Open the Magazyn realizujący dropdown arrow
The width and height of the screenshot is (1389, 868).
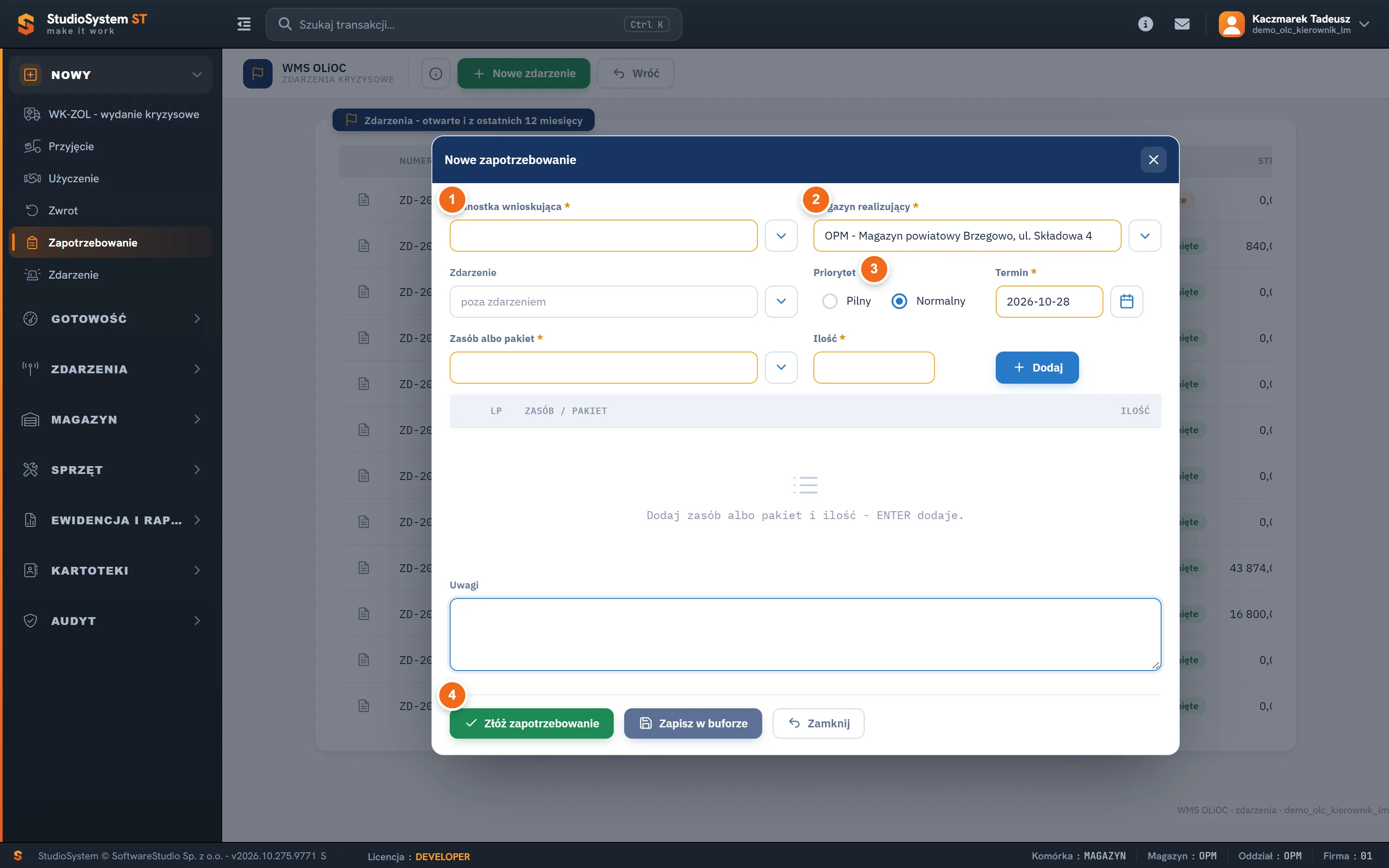[x=1145, y=236]
